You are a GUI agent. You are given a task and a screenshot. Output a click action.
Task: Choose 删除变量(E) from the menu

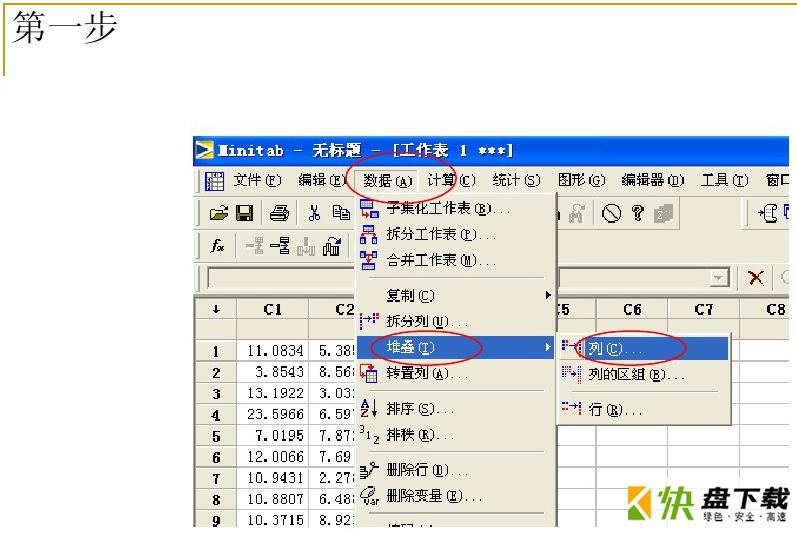(456, 496)
